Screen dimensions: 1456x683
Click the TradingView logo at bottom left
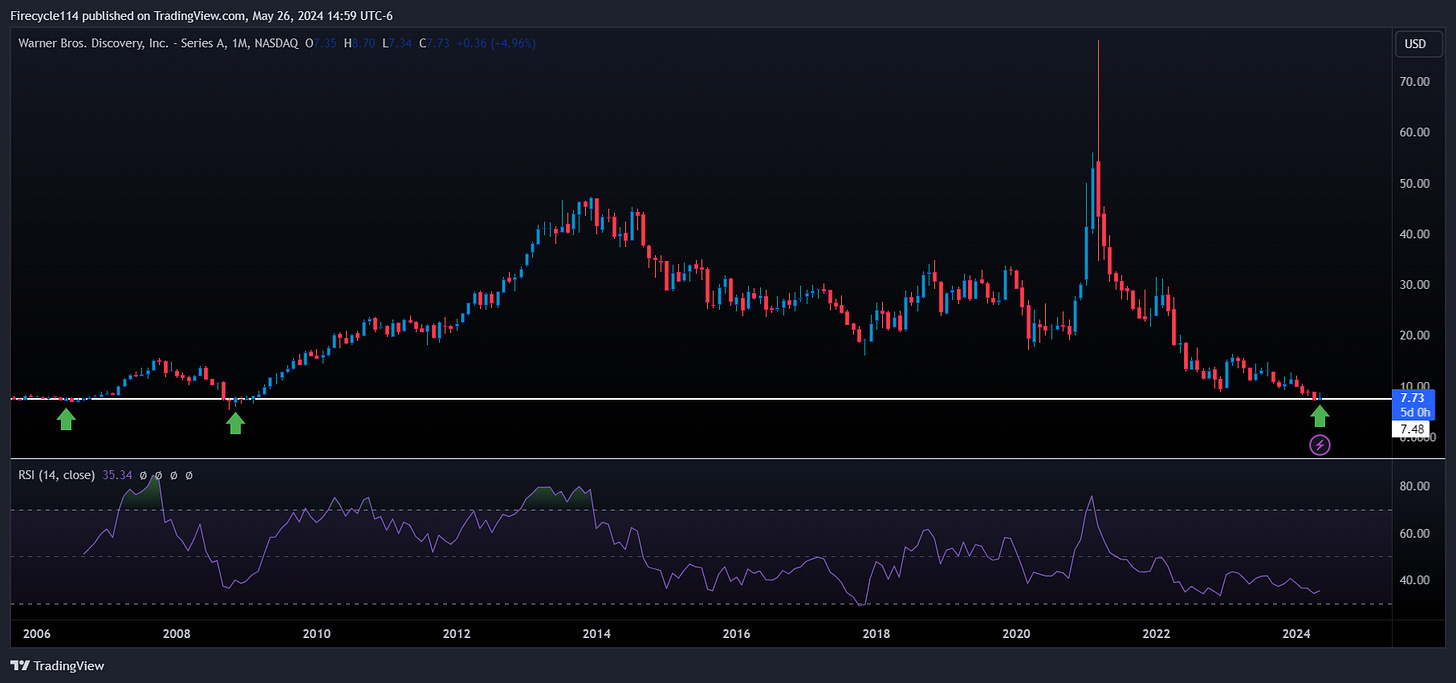point(58,666)
